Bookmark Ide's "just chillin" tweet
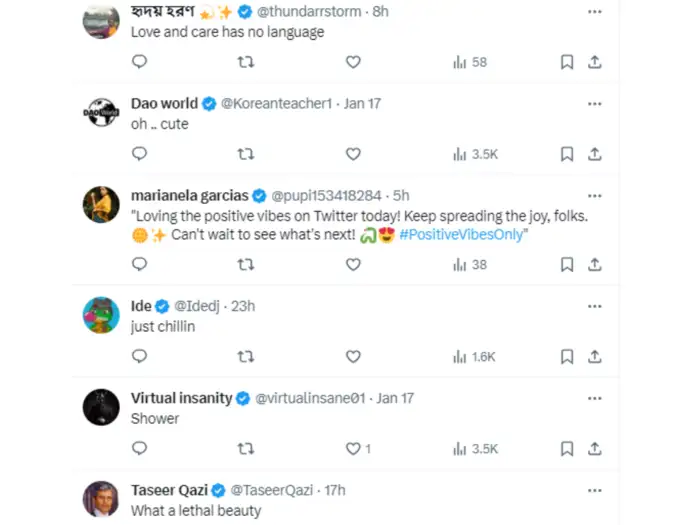 567,357
